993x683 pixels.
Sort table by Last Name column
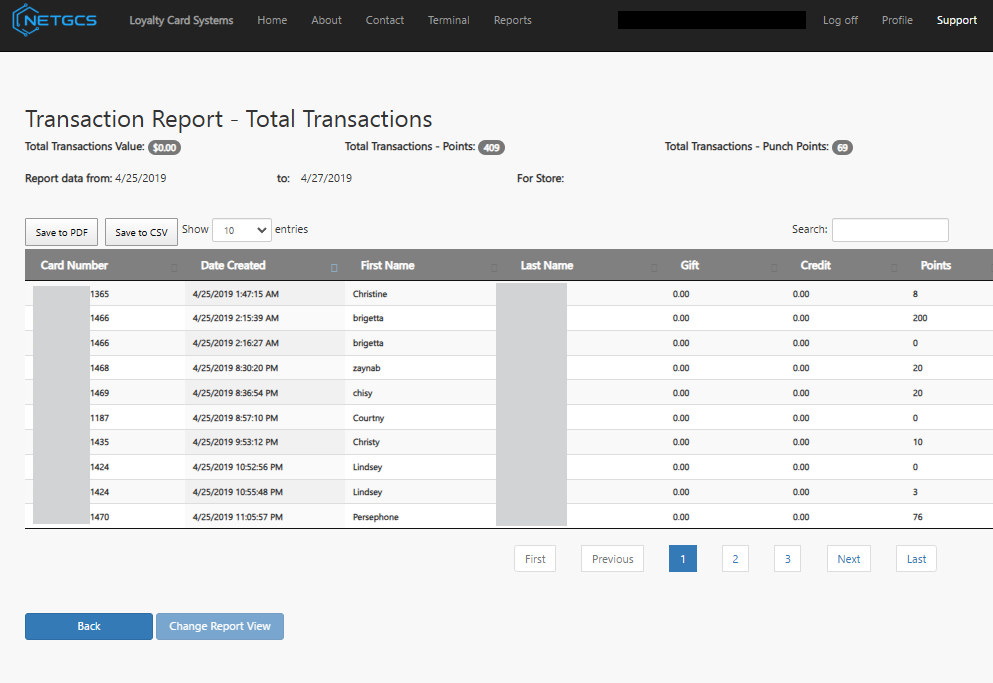tap(546, 266)
